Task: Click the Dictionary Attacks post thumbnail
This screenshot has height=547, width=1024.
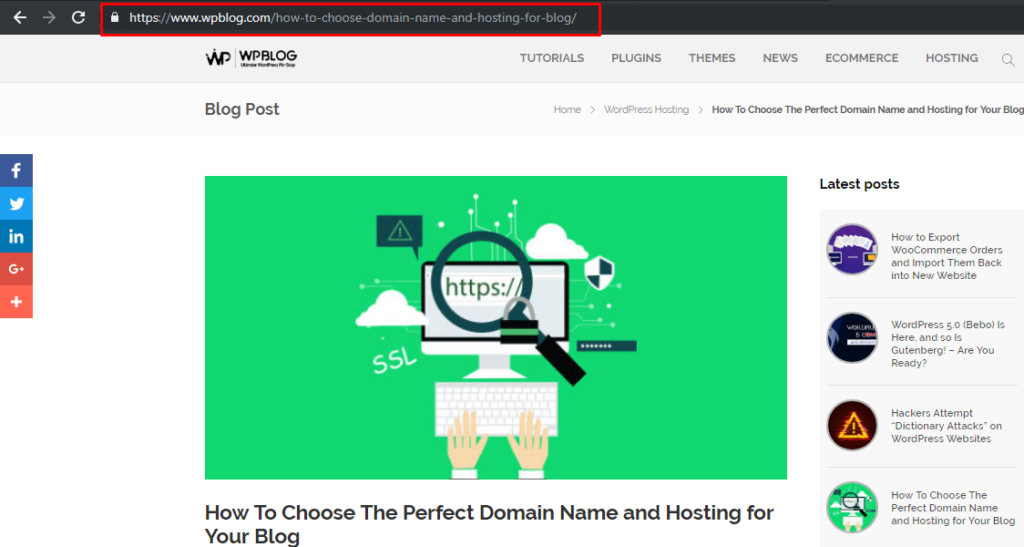Action: tap(852, 426)
